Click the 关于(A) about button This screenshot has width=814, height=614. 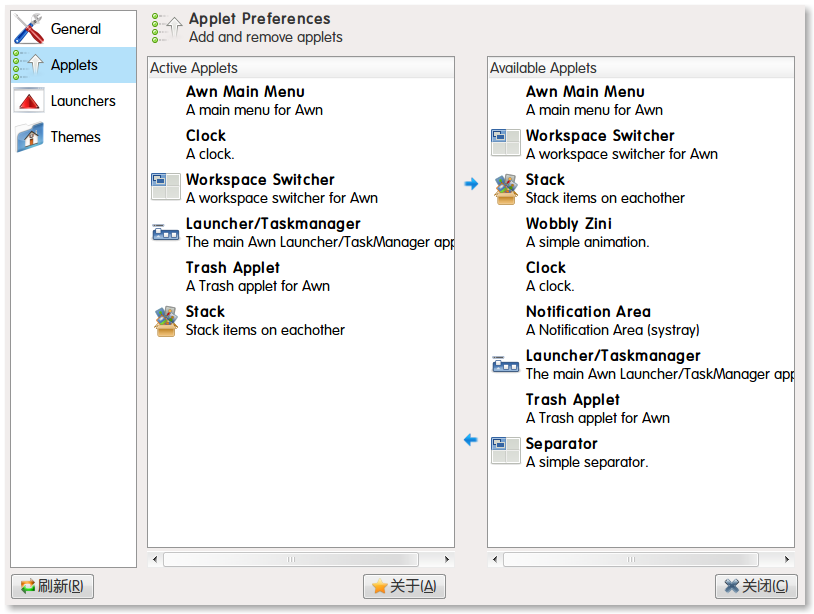click(x=404, y=586)
